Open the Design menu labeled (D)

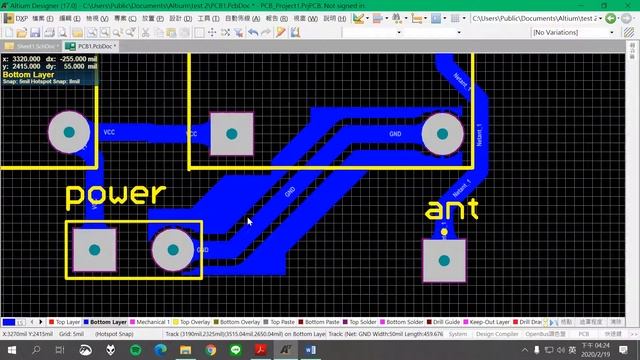(180, 19)
